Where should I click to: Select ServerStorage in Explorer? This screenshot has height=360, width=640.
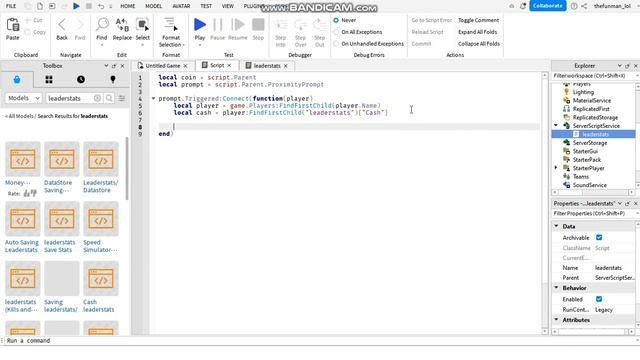click(589, 143)
